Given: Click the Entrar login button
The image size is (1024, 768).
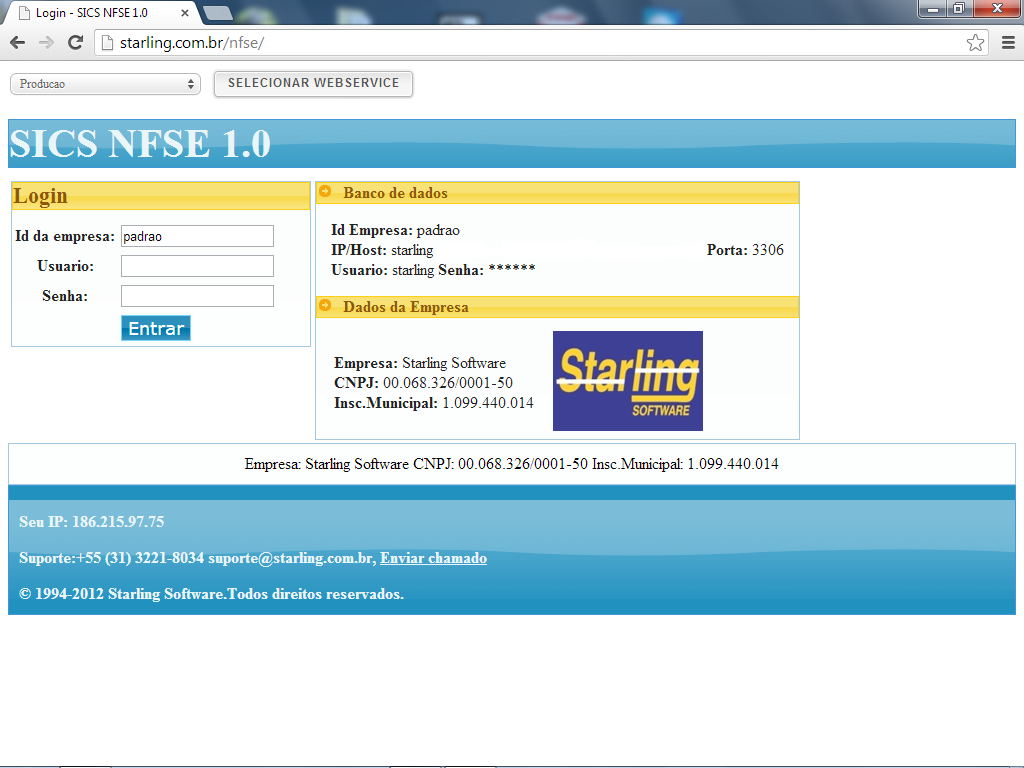Looking at the screenshot, I should pyautogui.click(x=156, y=328).
